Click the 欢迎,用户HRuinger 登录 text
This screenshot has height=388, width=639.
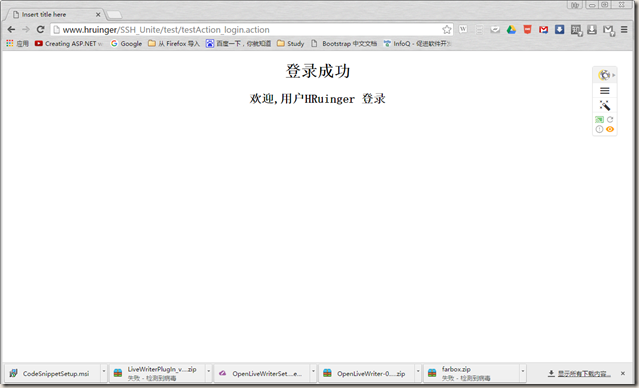coord(318,99)
